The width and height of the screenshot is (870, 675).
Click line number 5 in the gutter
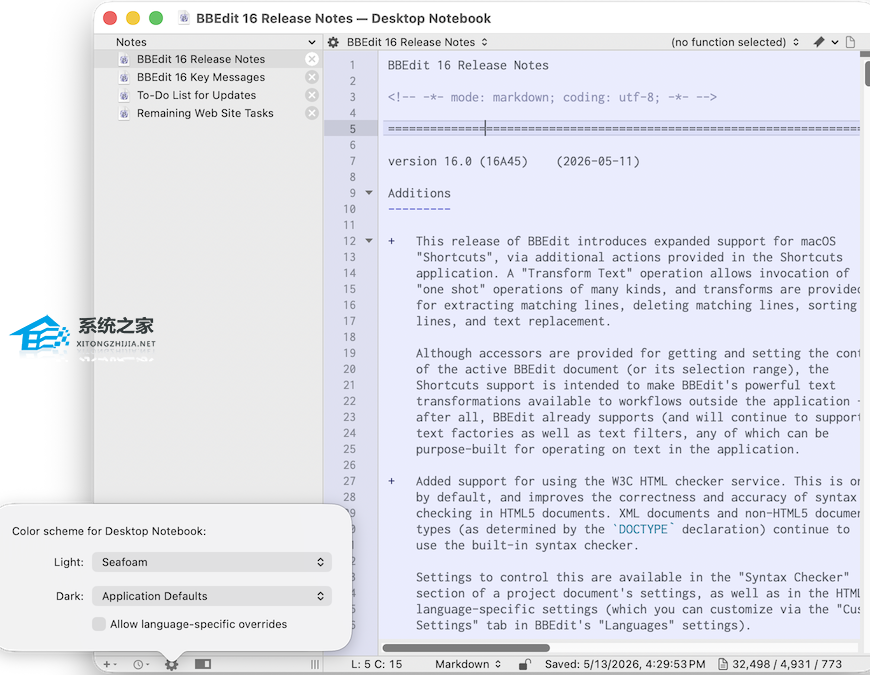pos(352,129)
